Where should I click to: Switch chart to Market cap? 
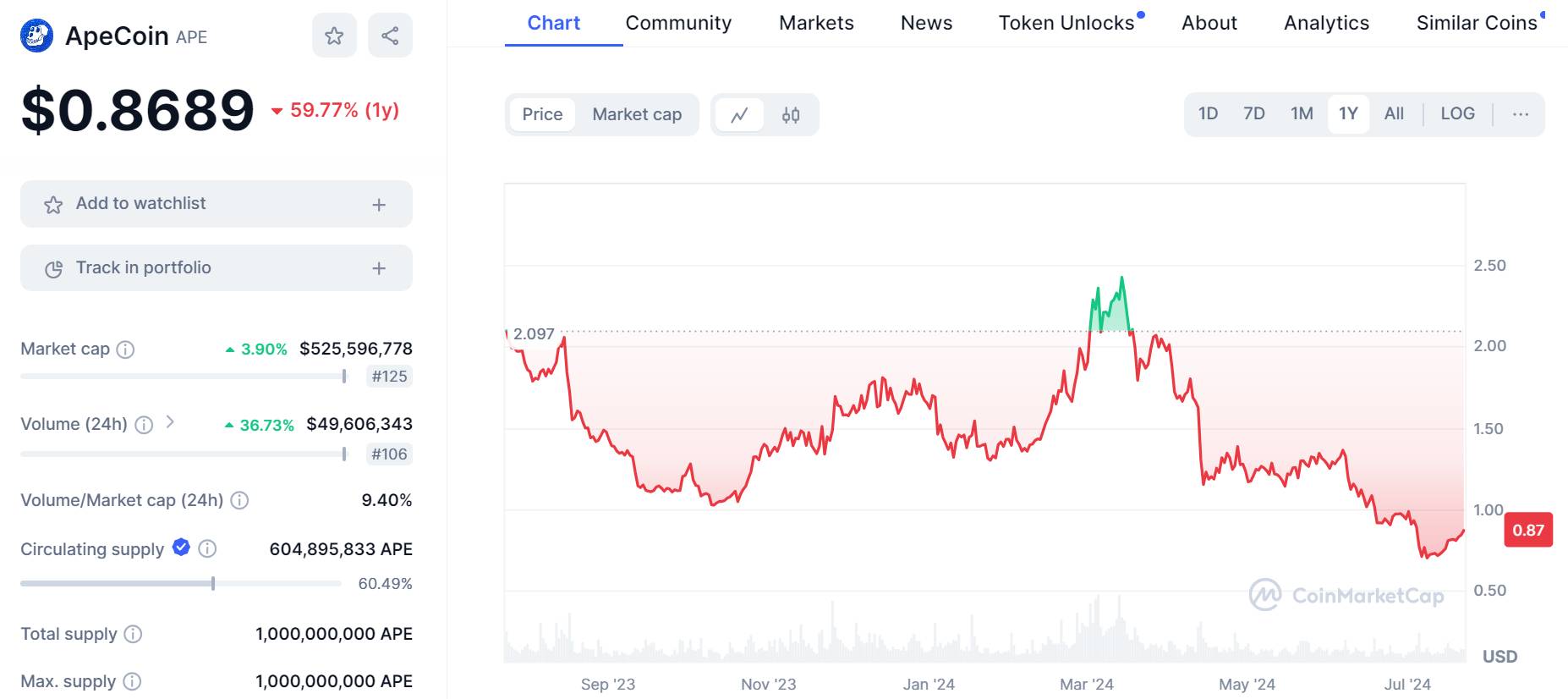637,114
